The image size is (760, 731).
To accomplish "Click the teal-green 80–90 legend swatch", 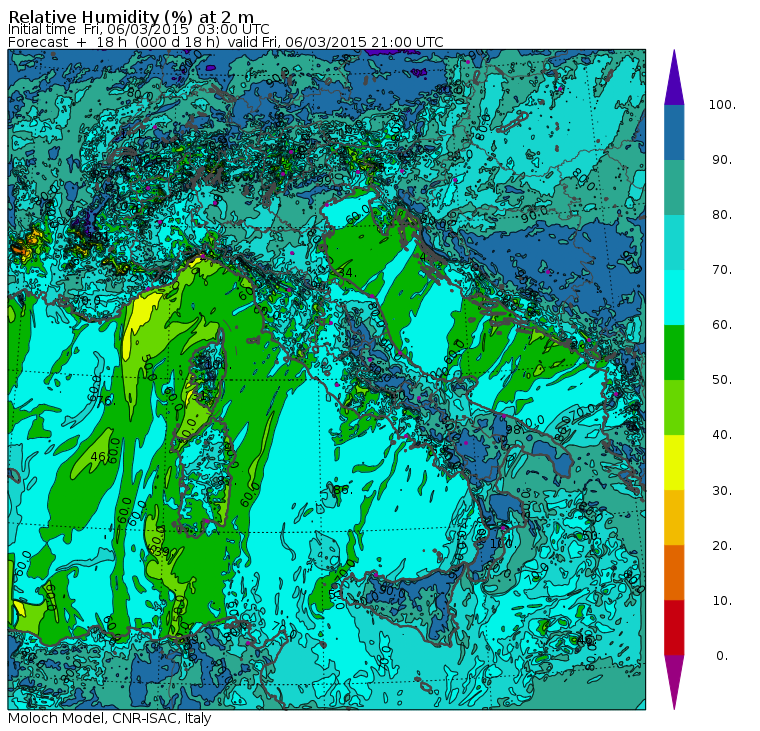I will click(x=674, y=188).
